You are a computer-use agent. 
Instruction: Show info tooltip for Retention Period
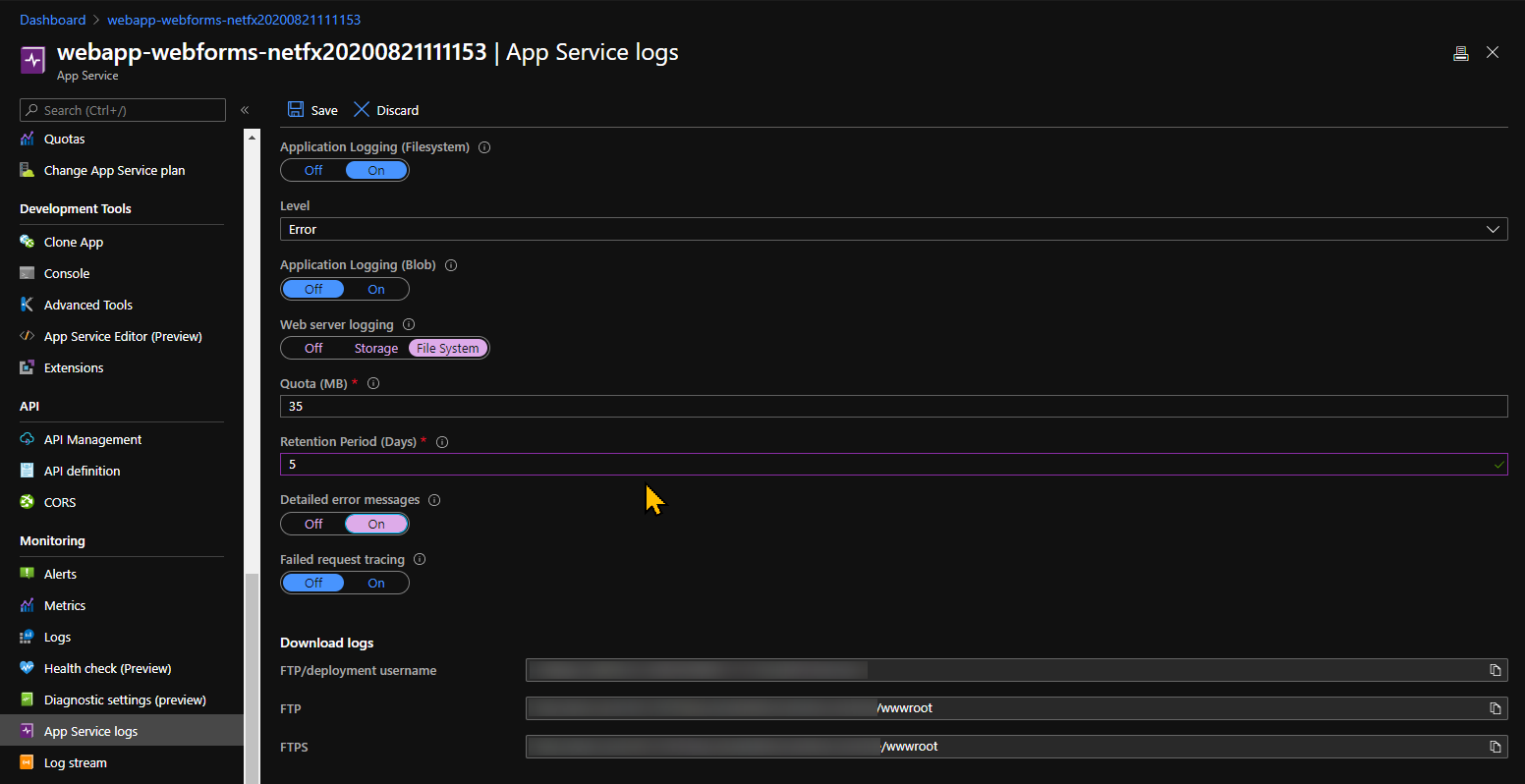[x=441, y=442]
